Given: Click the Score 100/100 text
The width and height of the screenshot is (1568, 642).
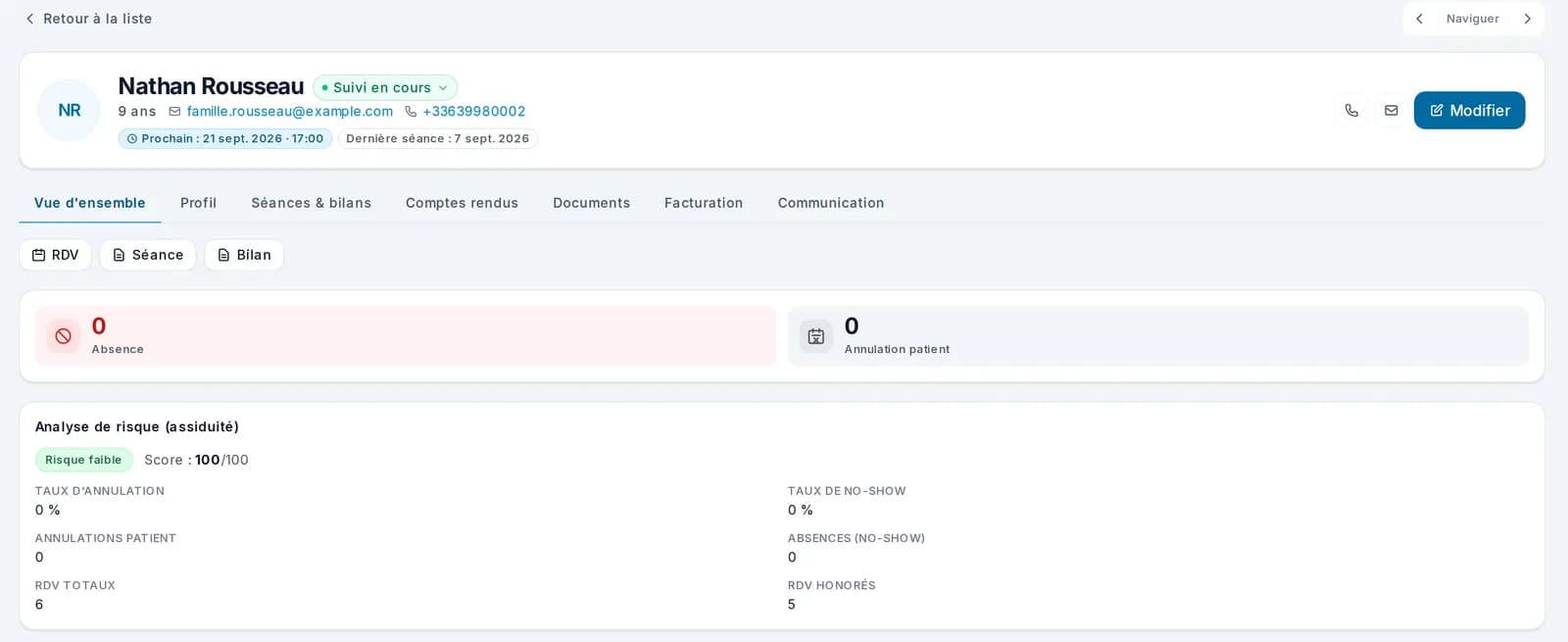Looking at the screenshot, I should point(196,460).
